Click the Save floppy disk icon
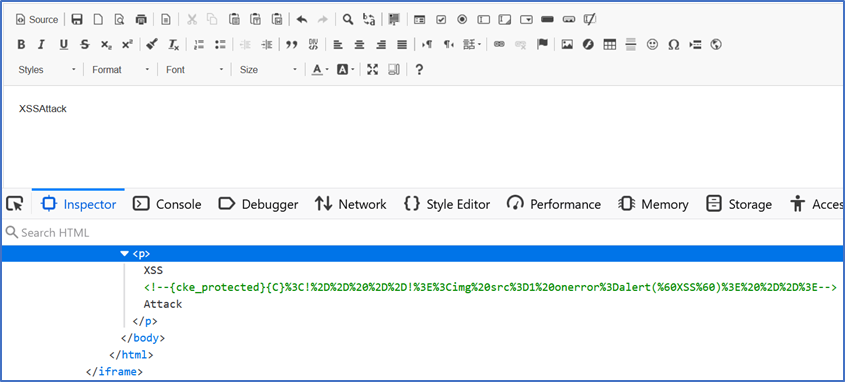Image resolution: width=845 pixels, height=382 pixels. click(77, 20)
